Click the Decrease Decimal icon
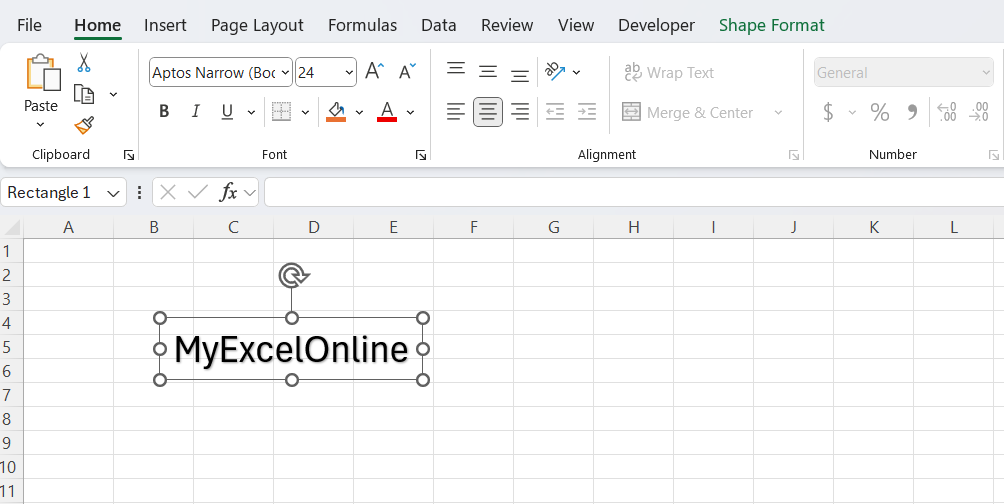The image size is (1004, 504). 979,112
